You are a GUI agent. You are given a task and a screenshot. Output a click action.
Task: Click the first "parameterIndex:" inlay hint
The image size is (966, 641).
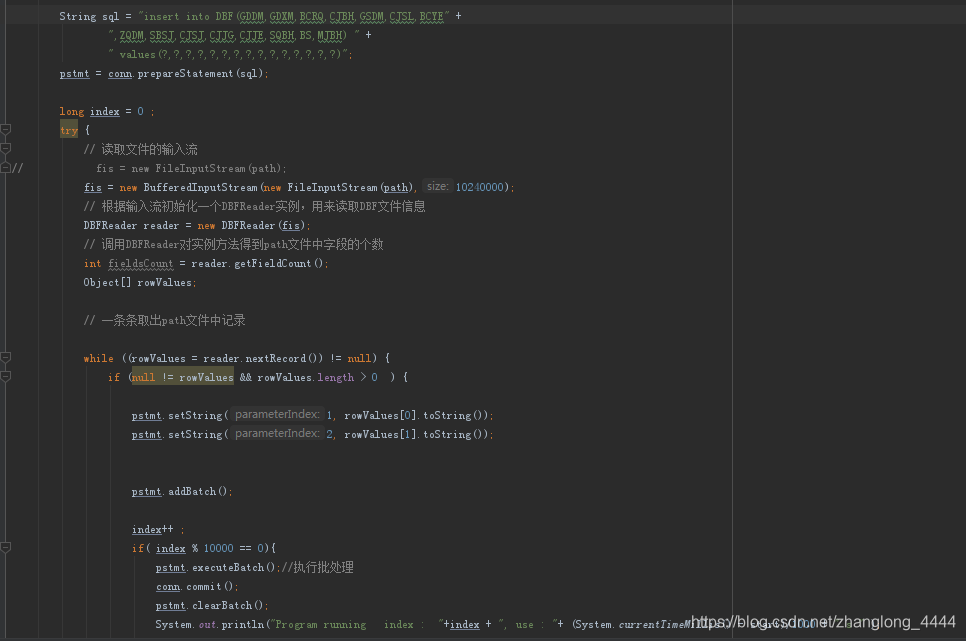(x=276, y=414)
